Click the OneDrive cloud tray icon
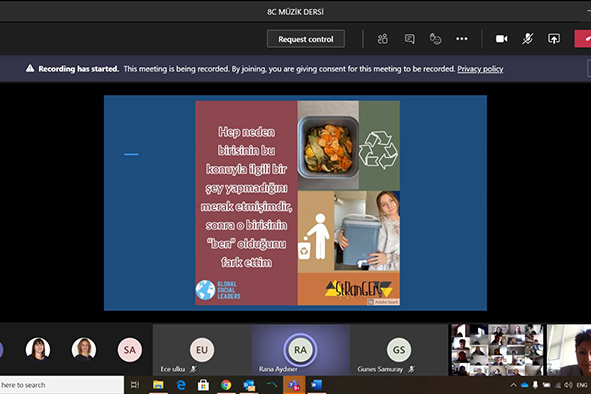This screenshot has height=394, width=591. coord(524,385)
